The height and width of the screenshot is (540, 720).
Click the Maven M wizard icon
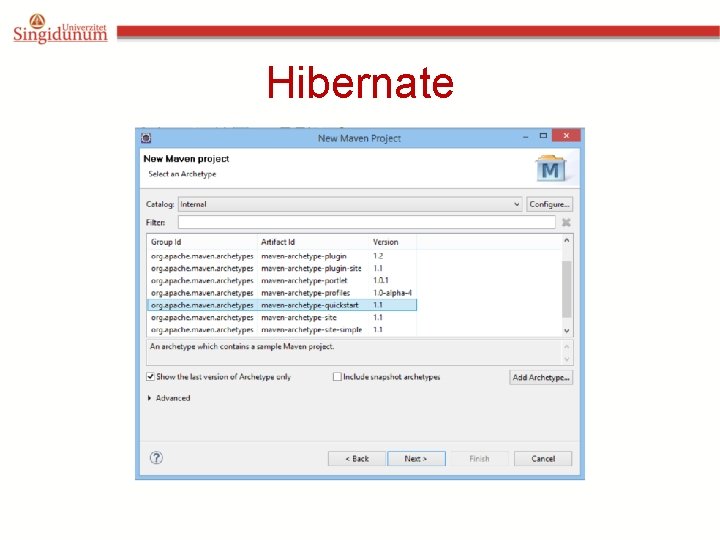[x=551, y=169]
